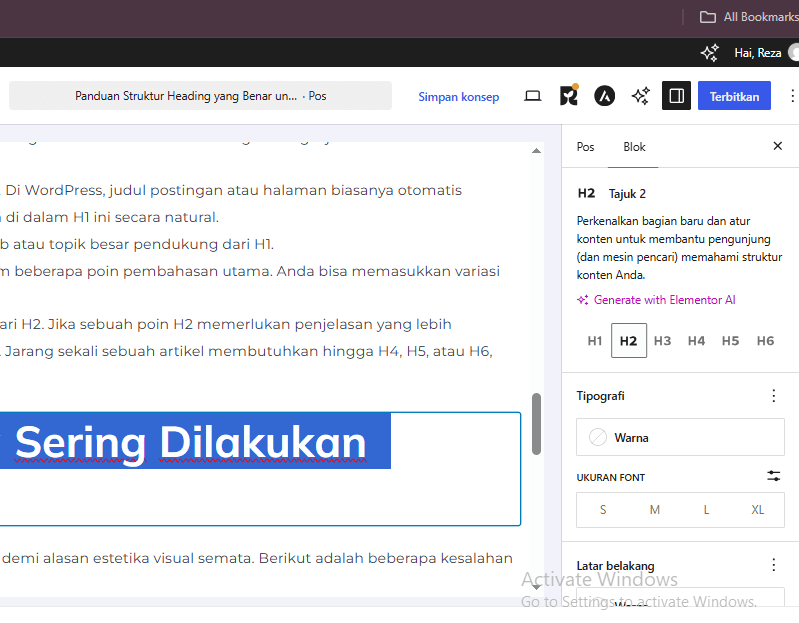The width and height of the screenshot is (799, 623).
Task: Click paragraph text mentioning H4, H5, atau H6
Action: point(246,351)
